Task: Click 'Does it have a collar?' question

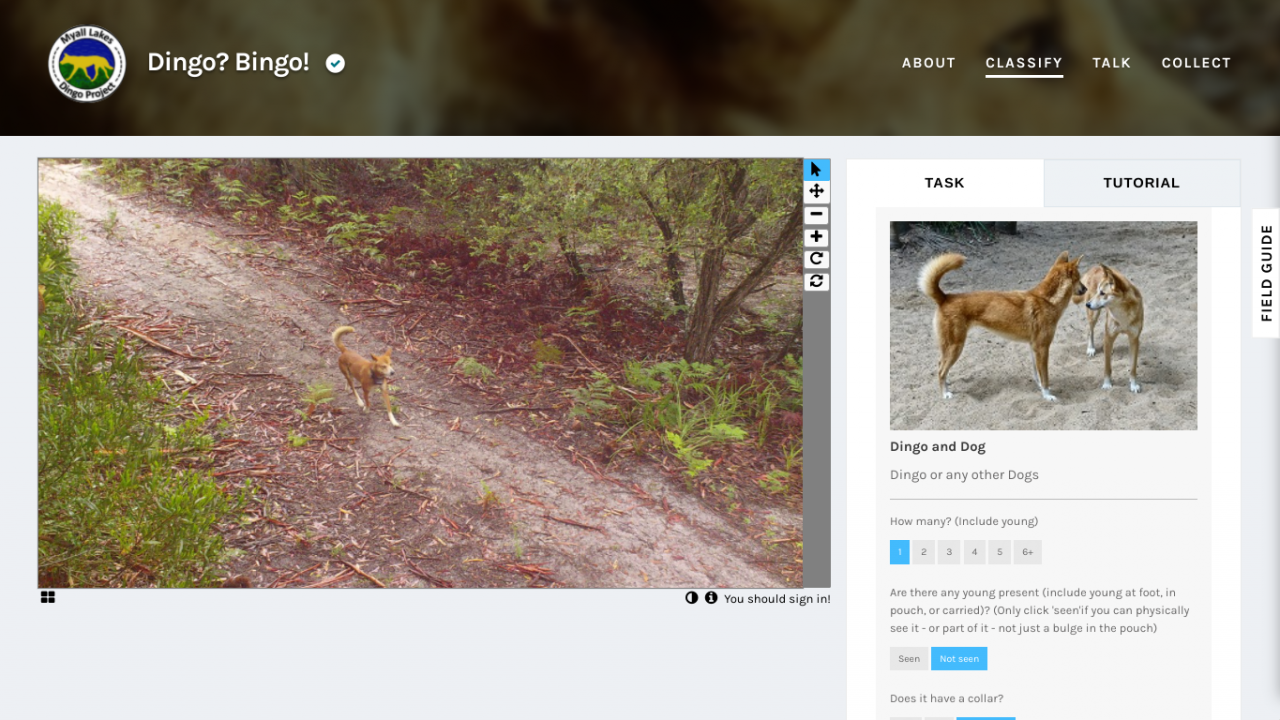Action: (x=946, y=699)
